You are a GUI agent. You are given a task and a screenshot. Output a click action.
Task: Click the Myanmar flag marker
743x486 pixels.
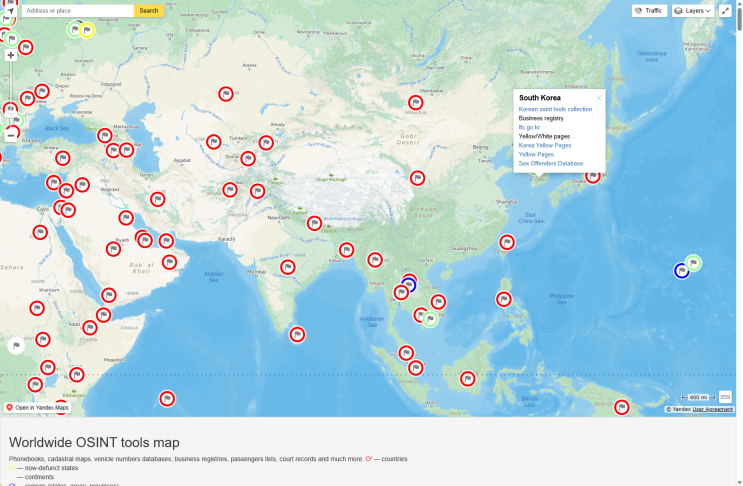[375, 260]
